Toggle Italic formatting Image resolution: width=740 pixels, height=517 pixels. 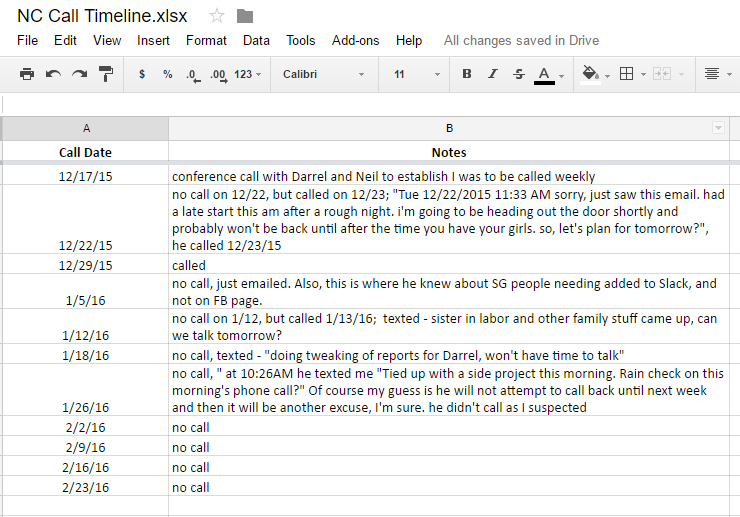pyautogui.click(x=493, y=74)
